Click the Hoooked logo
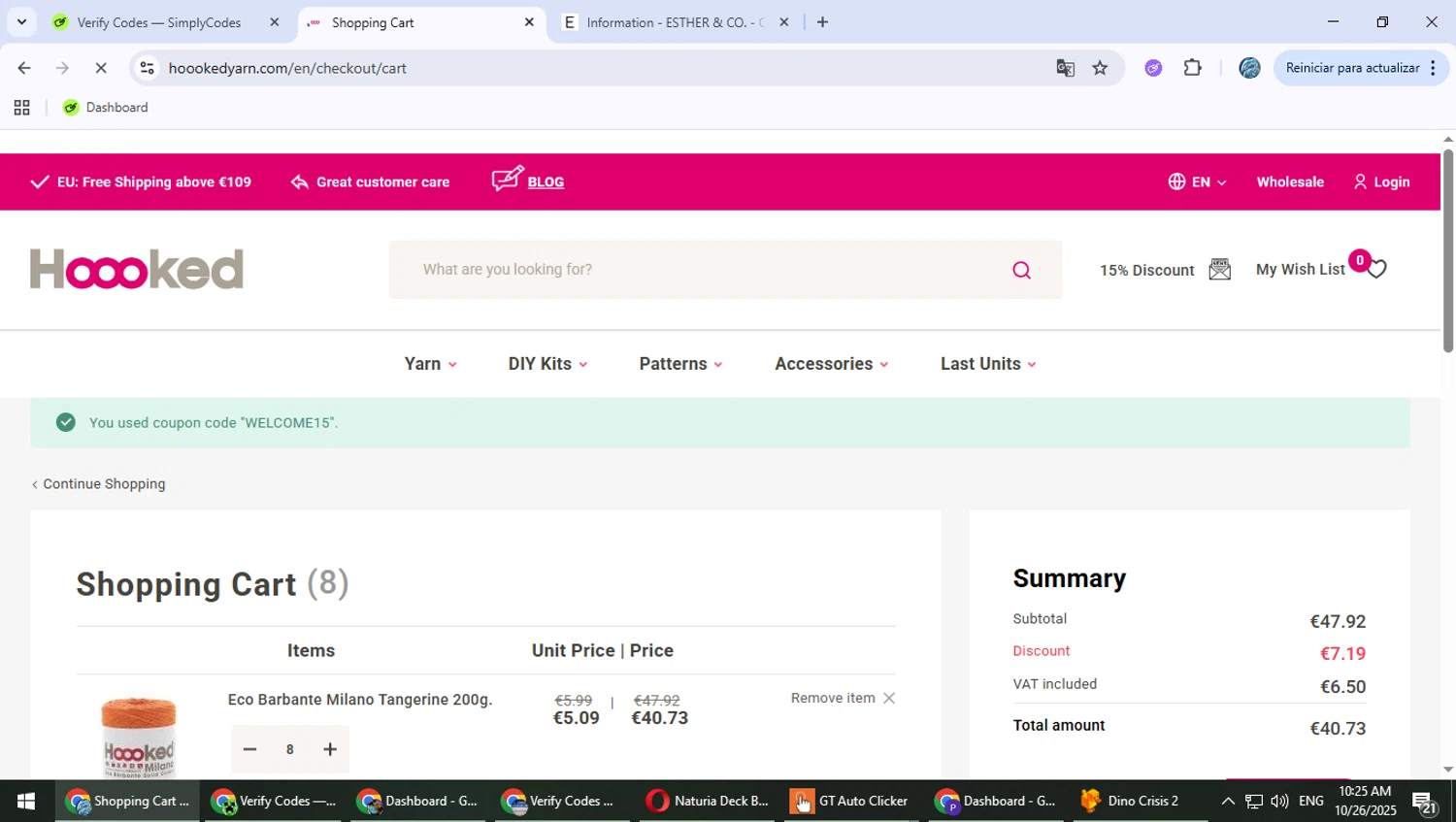This screenshot has width=1456, height=822. click(x=137, y=269)
